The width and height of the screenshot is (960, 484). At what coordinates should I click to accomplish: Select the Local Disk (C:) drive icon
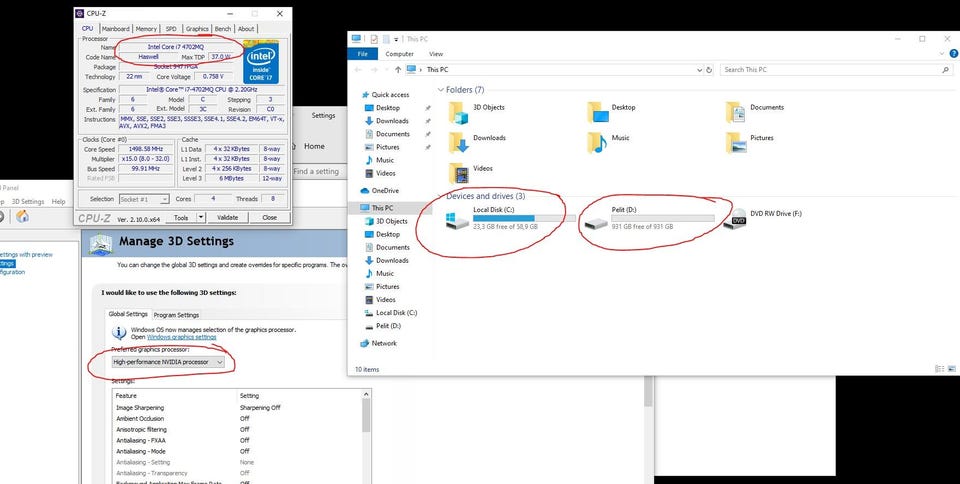tap(457, 221)
